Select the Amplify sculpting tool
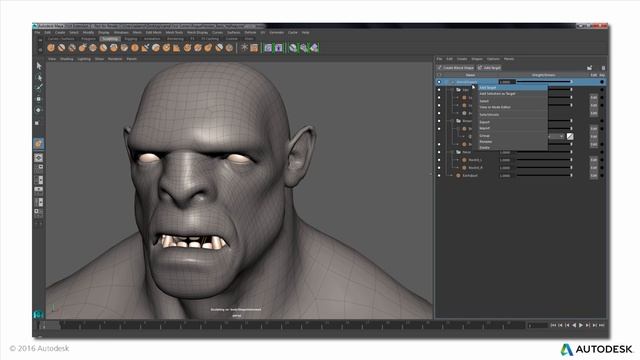 point(219,48)
